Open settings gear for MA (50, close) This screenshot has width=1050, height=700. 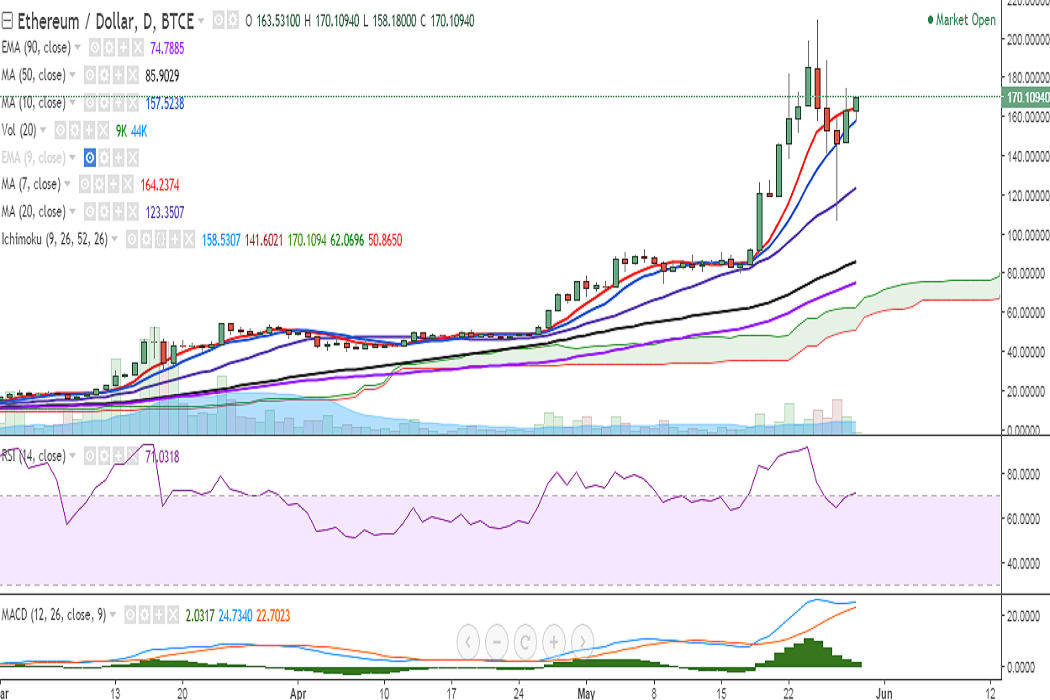tap(104, 76)
